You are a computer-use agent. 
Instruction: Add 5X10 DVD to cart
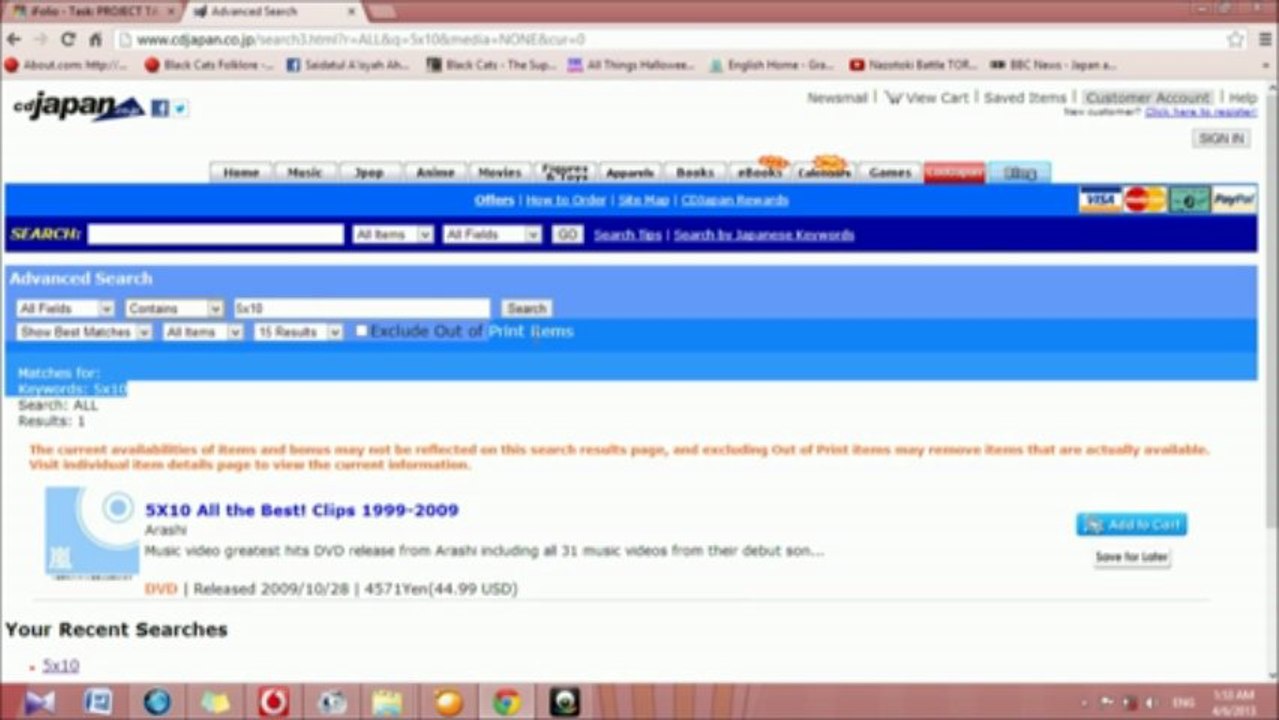(x=1131, y=524)
